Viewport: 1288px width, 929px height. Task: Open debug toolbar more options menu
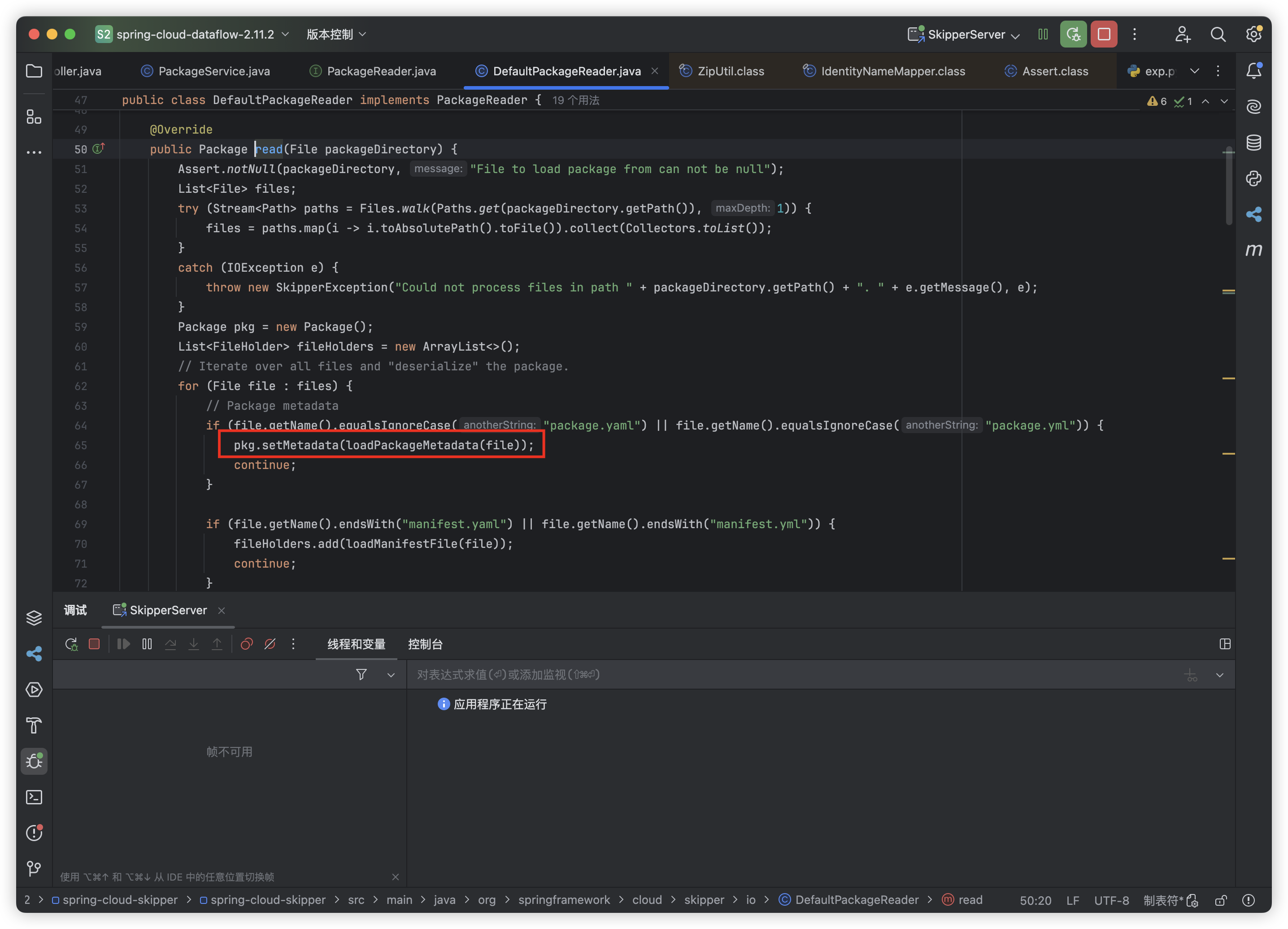(293, 644)
